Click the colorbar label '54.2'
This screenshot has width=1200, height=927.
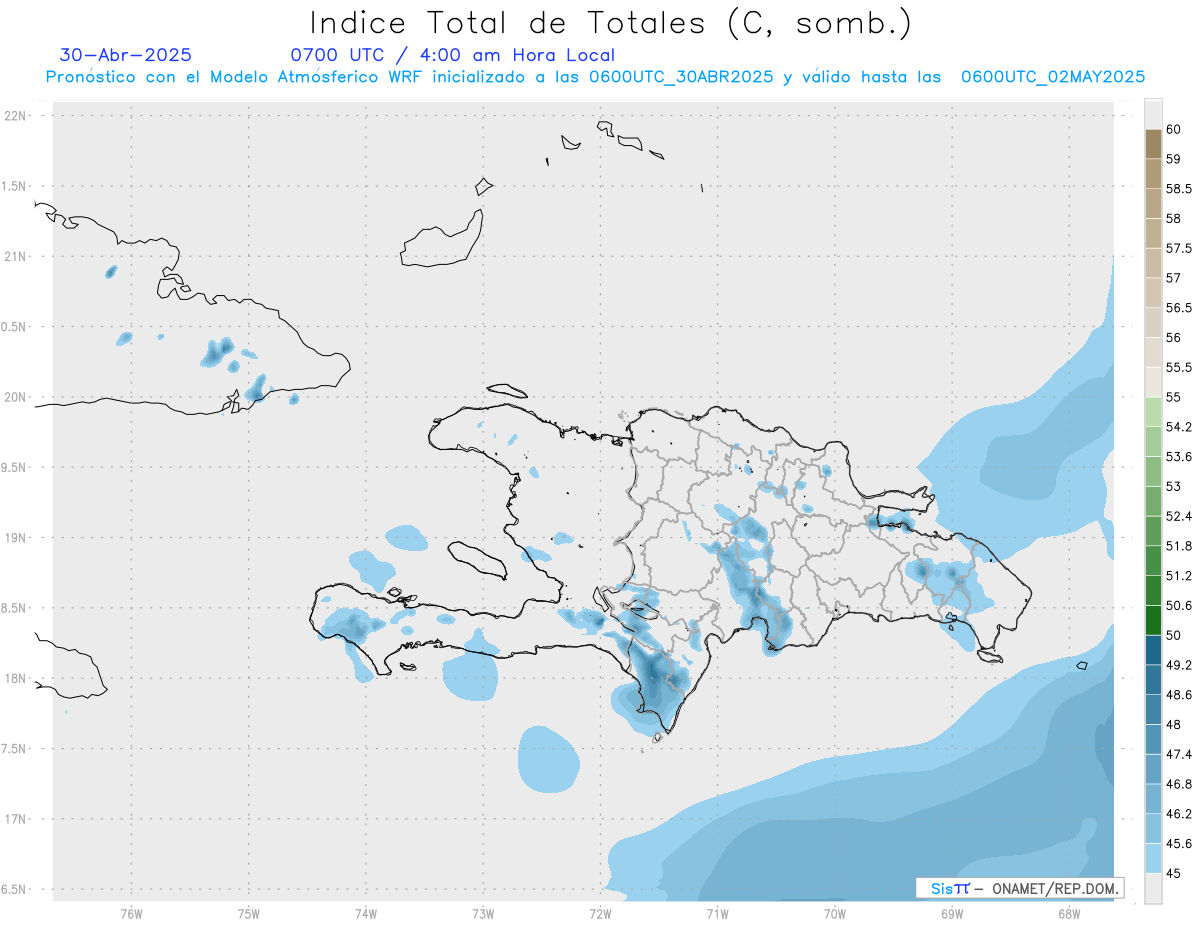click(1179, 427)
